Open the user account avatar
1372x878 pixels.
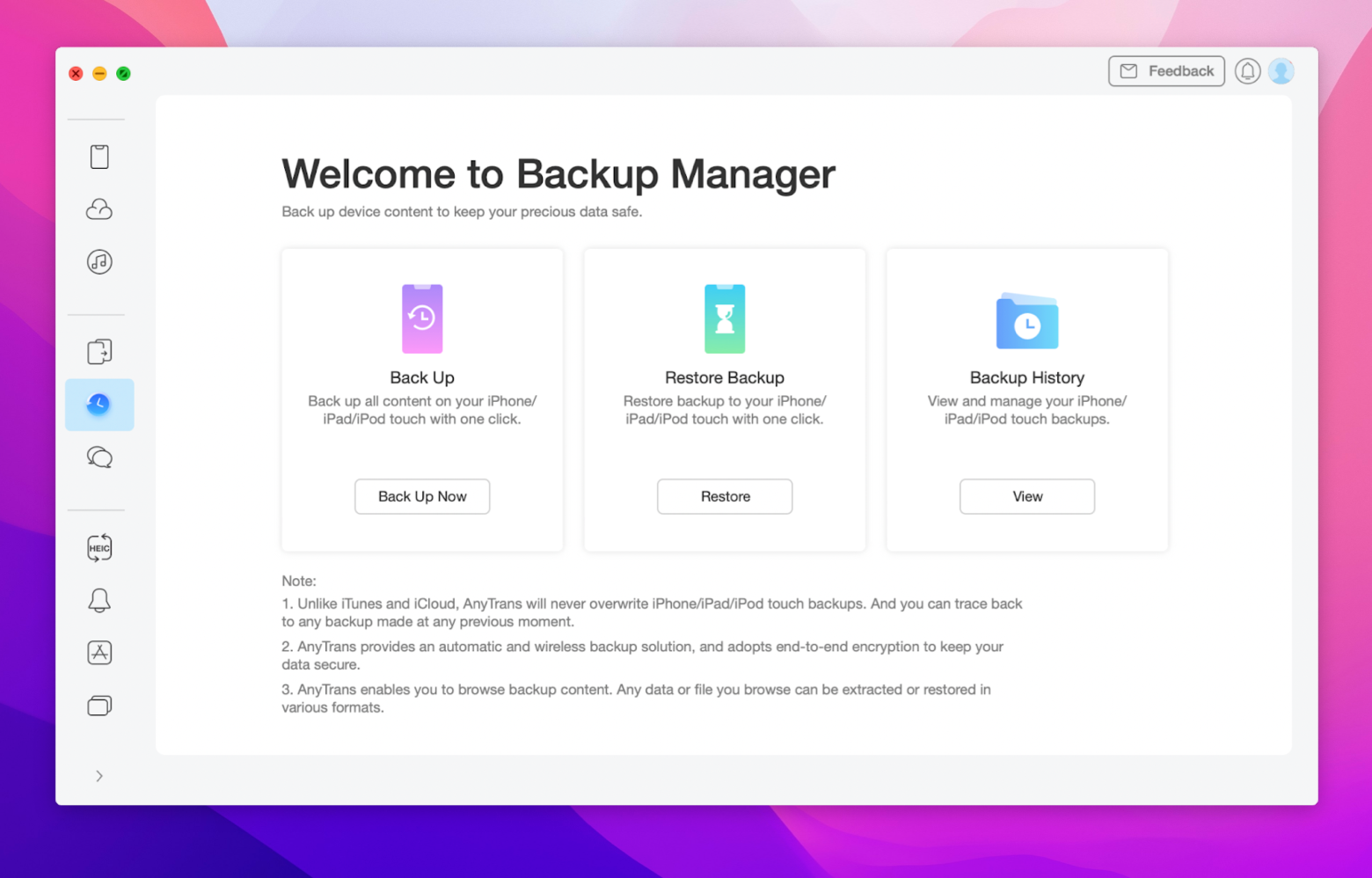coord(1281,71)
